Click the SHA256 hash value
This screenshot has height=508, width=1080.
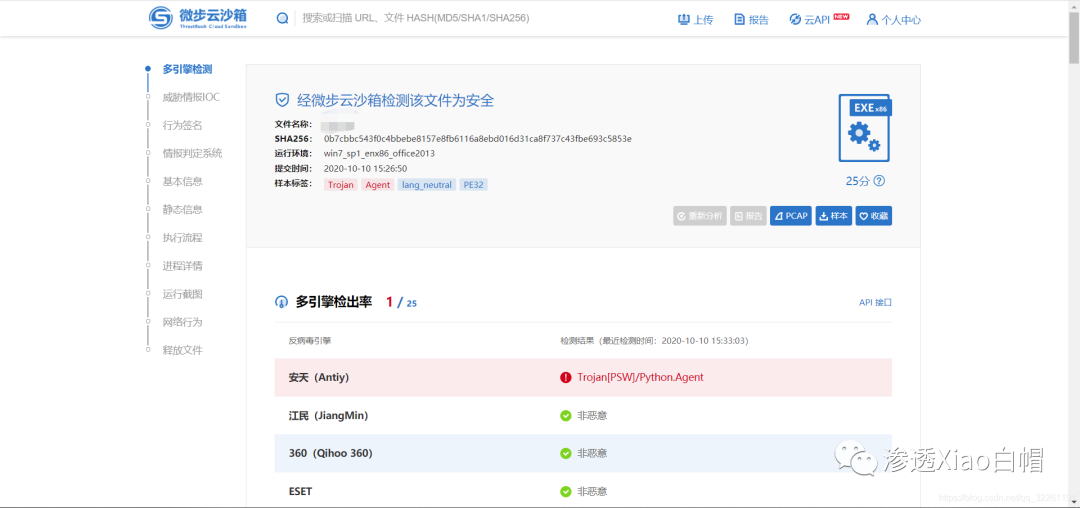point(477,138)
